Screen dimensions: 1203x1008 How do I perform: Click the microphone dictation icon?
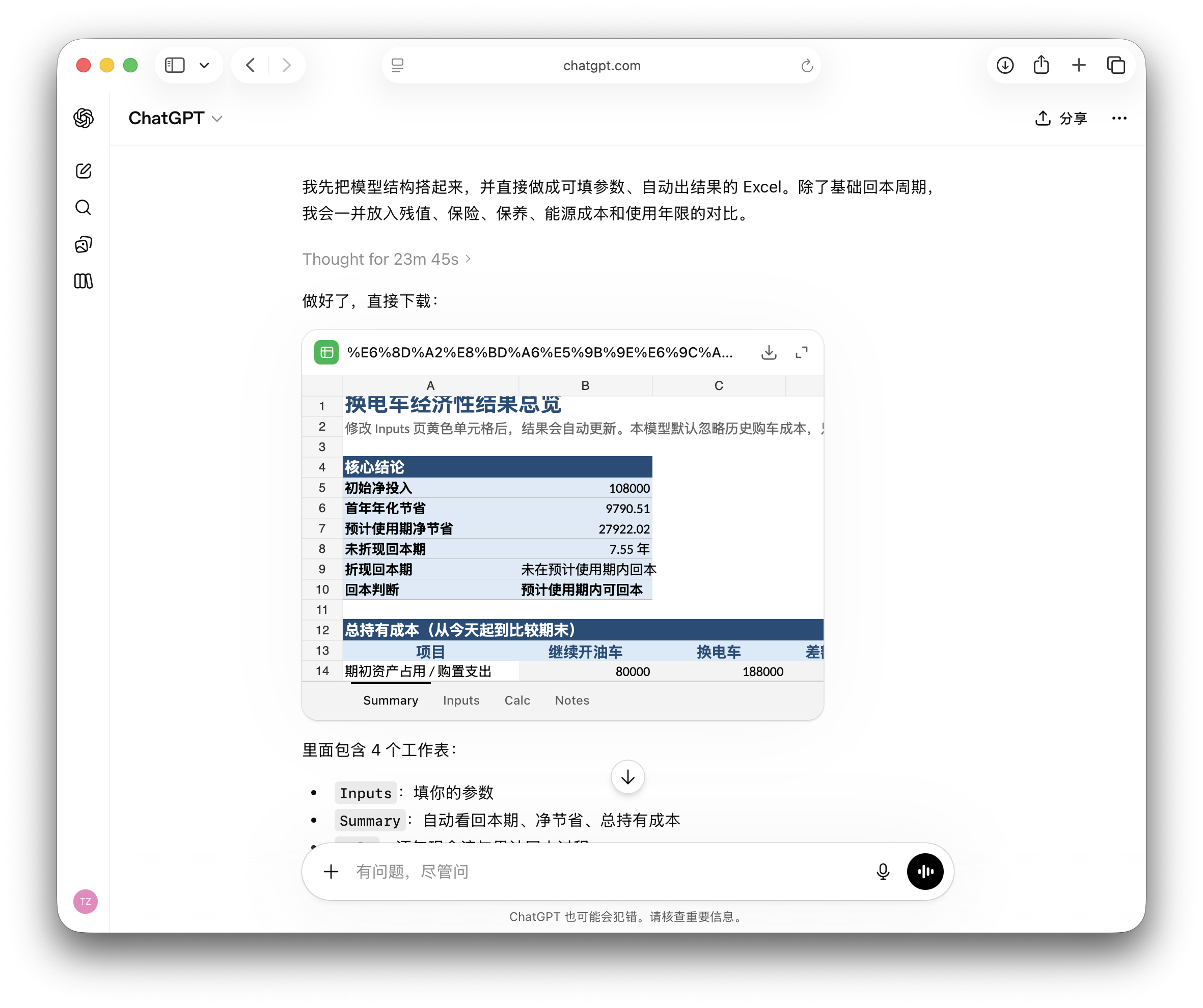(x=883, y=871)
